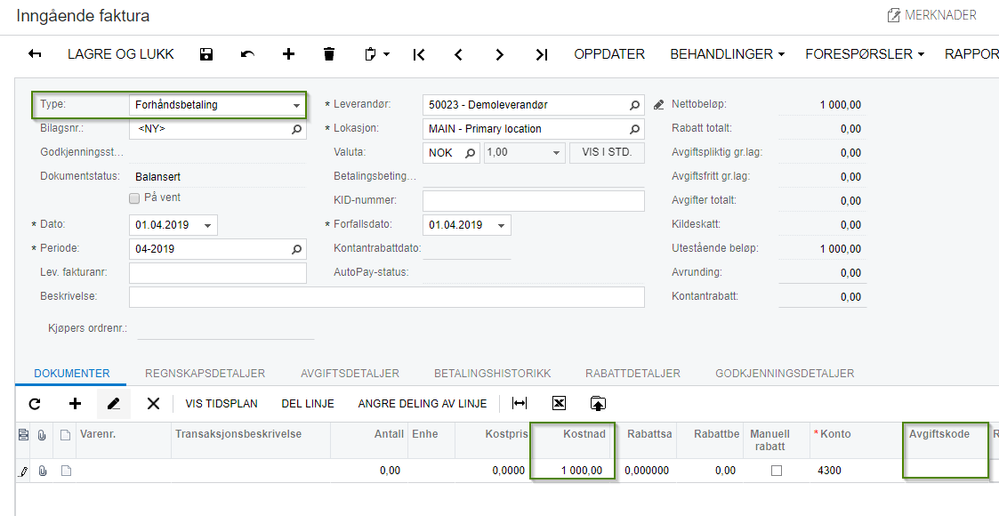
Task: Switch to the GODKJENNINGSDETALJER tab
Action: coord(785,373)
